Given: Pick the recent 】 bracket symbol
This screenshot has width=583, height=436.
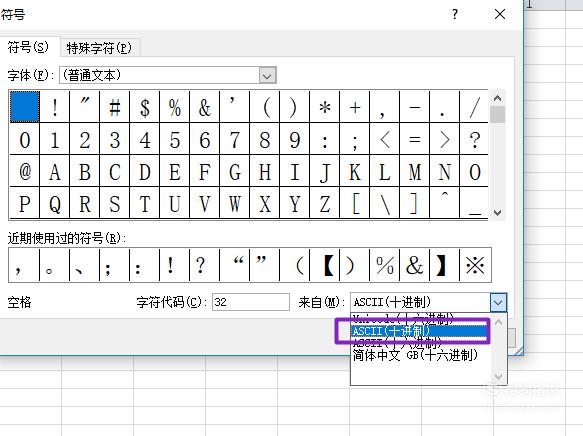Looking at the screenshot, I should 444,265.
